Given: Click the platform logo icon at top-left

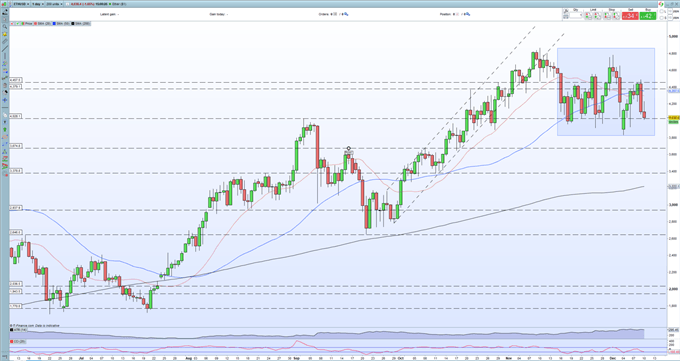Looking at the screenshot, I should (x=4, y=4).
